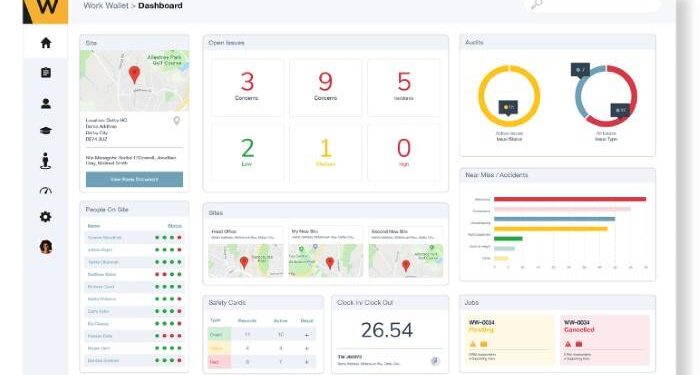The height and width of the screenshot is (375, 700).
Task: Click the yellow Issue Status donut chart
Action: click(509, 96)
